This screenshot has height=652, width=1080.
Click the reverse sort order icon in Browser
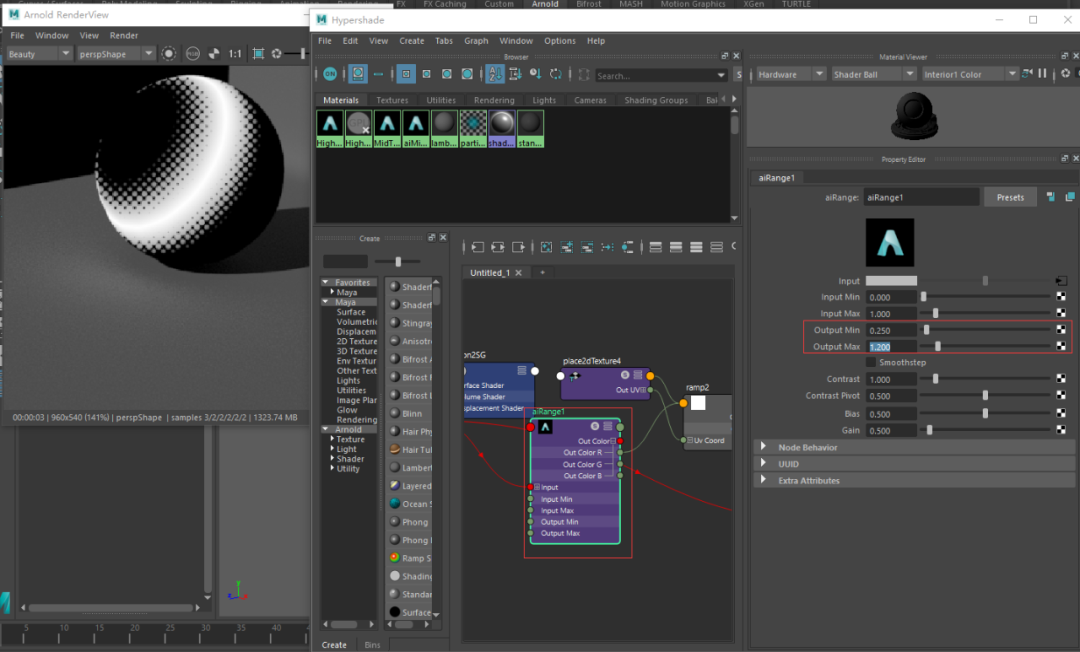pyautogui.click(x=555, y=74)
